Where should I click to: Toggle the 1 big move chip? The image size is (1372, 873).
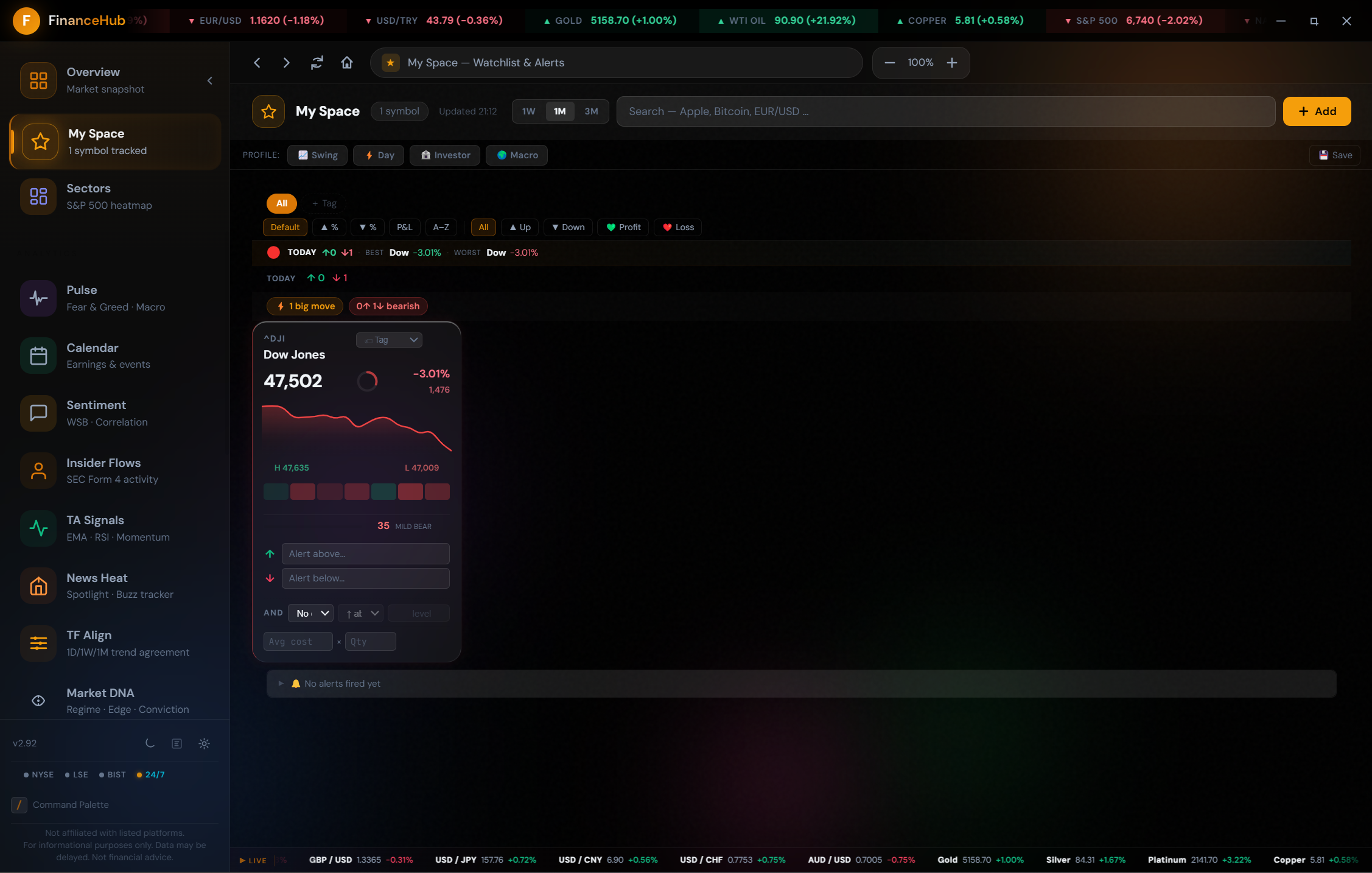[x=305, y=306]
